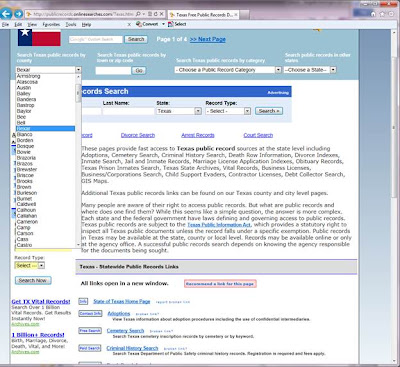Open the Edit menu

[x=18, y=24]
